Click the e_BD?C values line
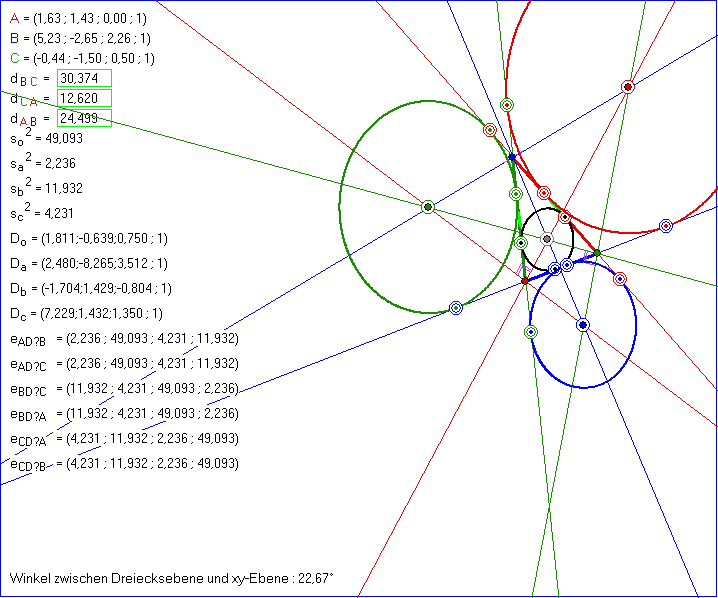718x598 pixels. [x=125, y=389]
